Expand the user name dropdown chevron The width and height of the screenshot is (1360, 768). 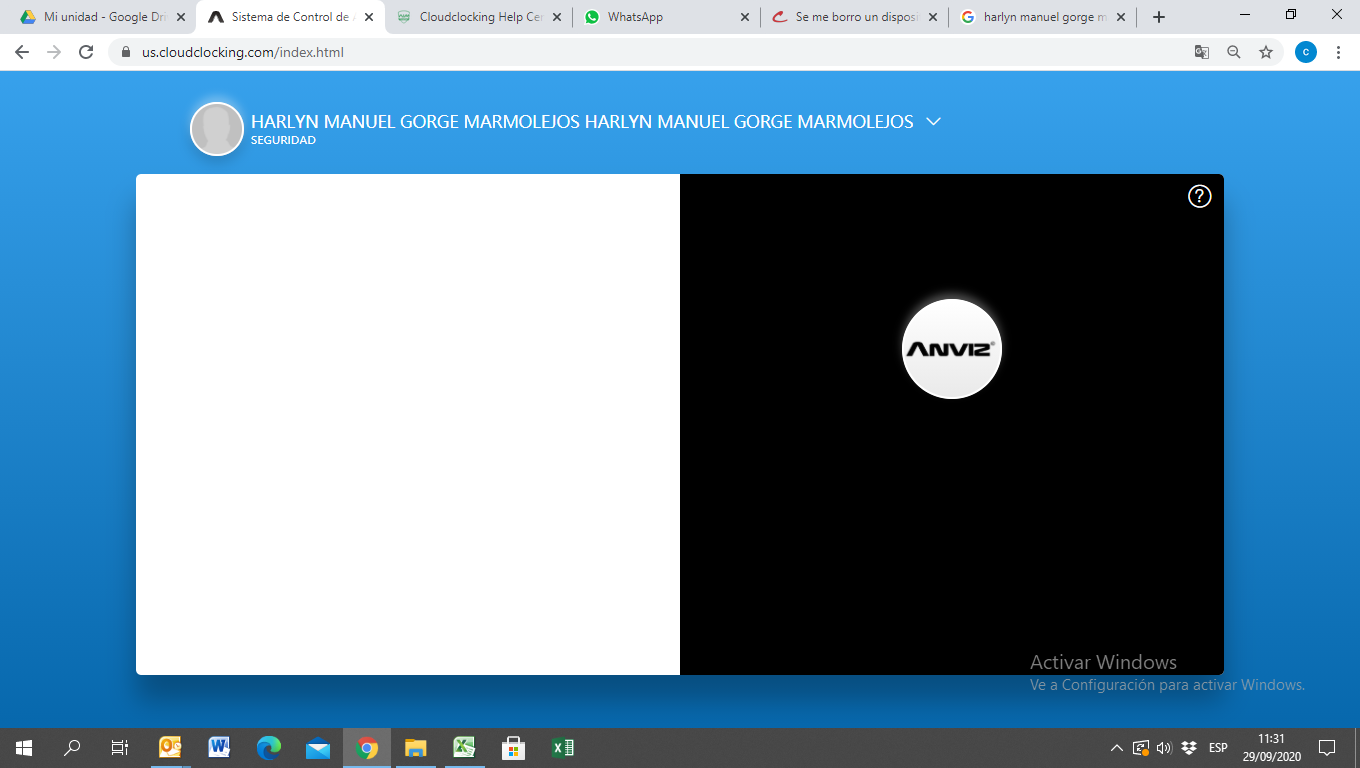[x=934, y=121]
